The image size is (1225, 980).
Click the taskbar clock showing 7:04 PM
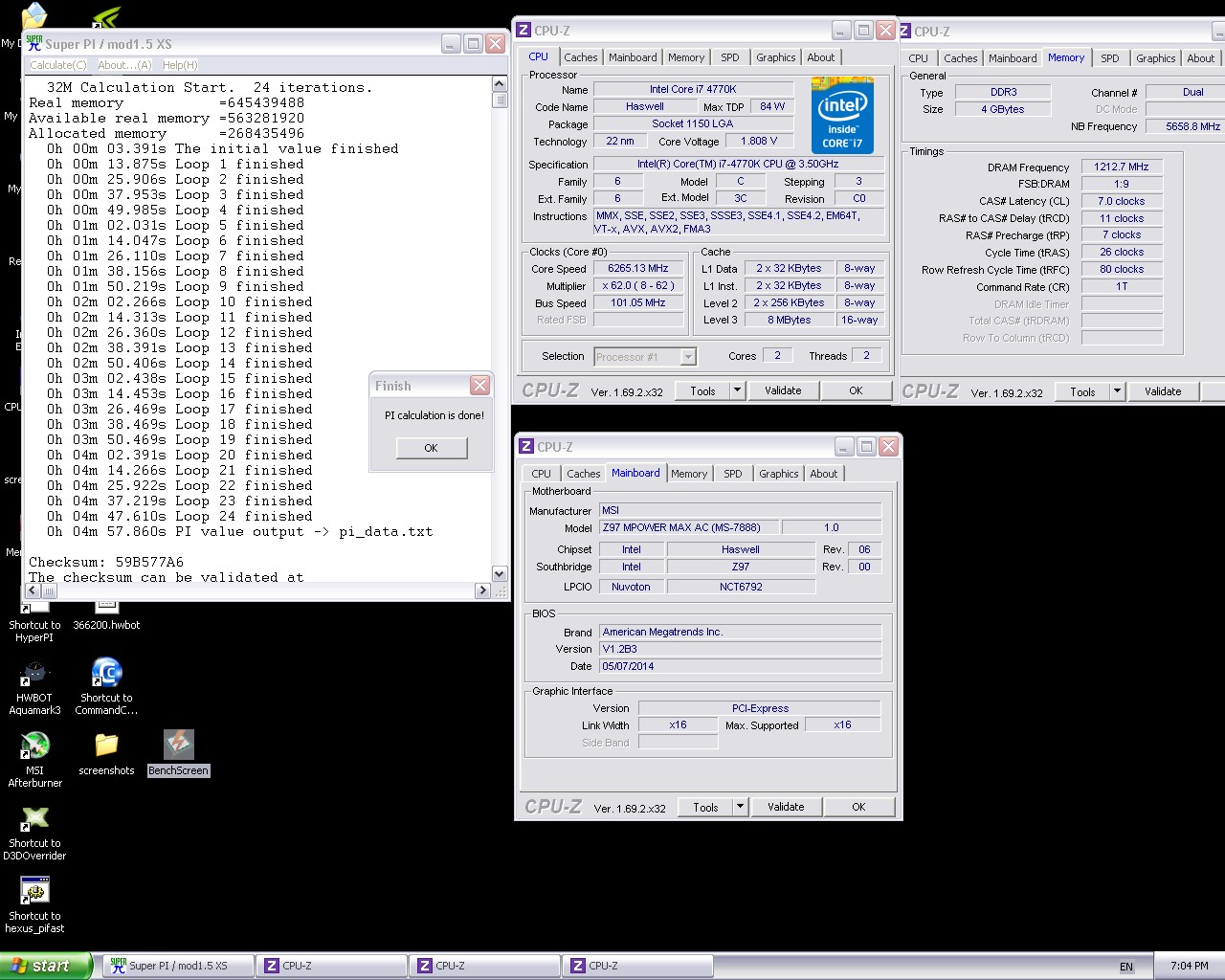click(x=1189, y=966)
